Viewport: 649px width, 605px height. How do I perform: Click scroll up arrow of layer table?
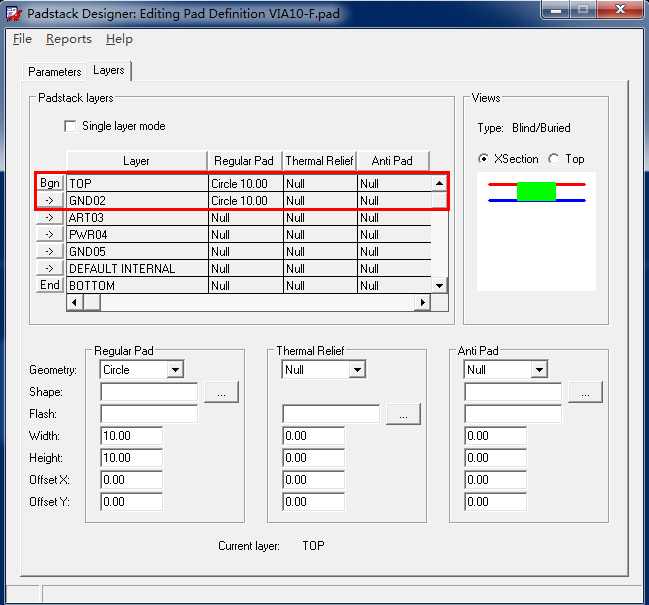point(440,183)
